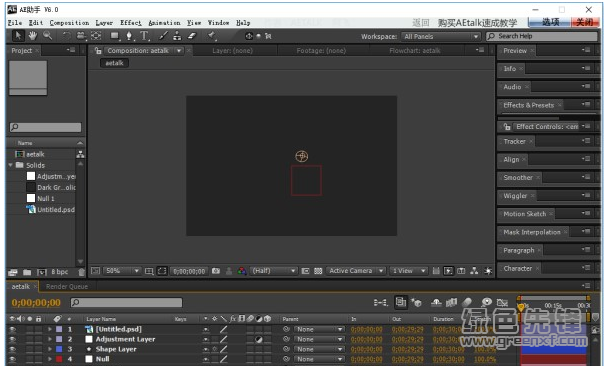The width and height of the screenshot is (609, 366).
Task: Click the timeline current time 0;00;00;00 display
Action: click(36, 302)
